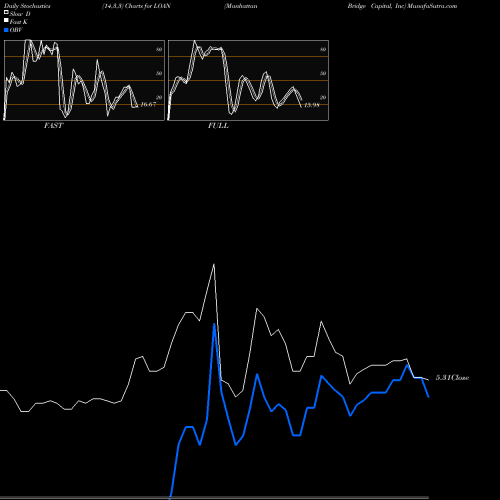500x500 pixels.
Task: Click the 'Bridge Capital, Inc' title text
Action: click(x=377, y=6)
